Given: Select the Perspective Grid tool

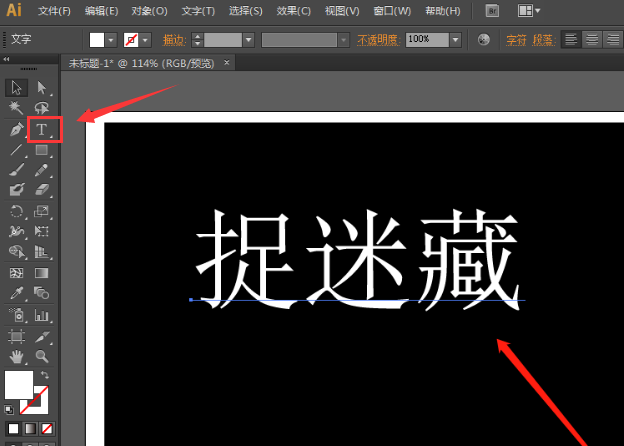Looking at the screenshot, I should [x=42, y=252].
